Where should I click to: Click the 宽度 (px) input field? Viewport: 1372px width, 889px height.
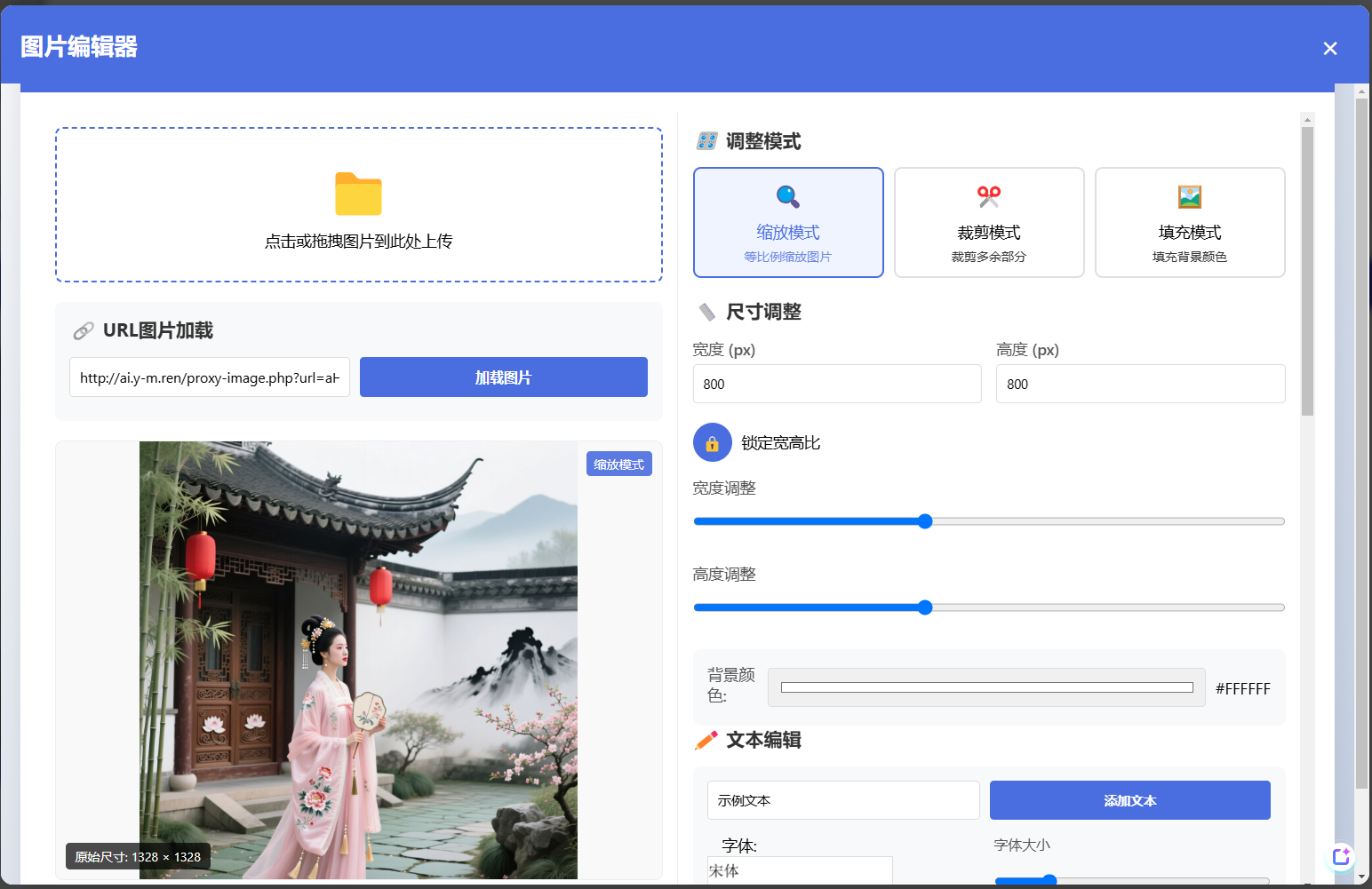point(836,384)
